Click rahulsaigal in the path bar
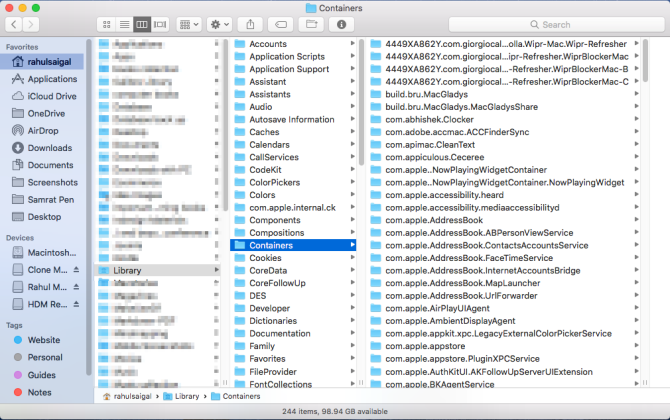Screen dimensions: 670x420 [133, 396]
